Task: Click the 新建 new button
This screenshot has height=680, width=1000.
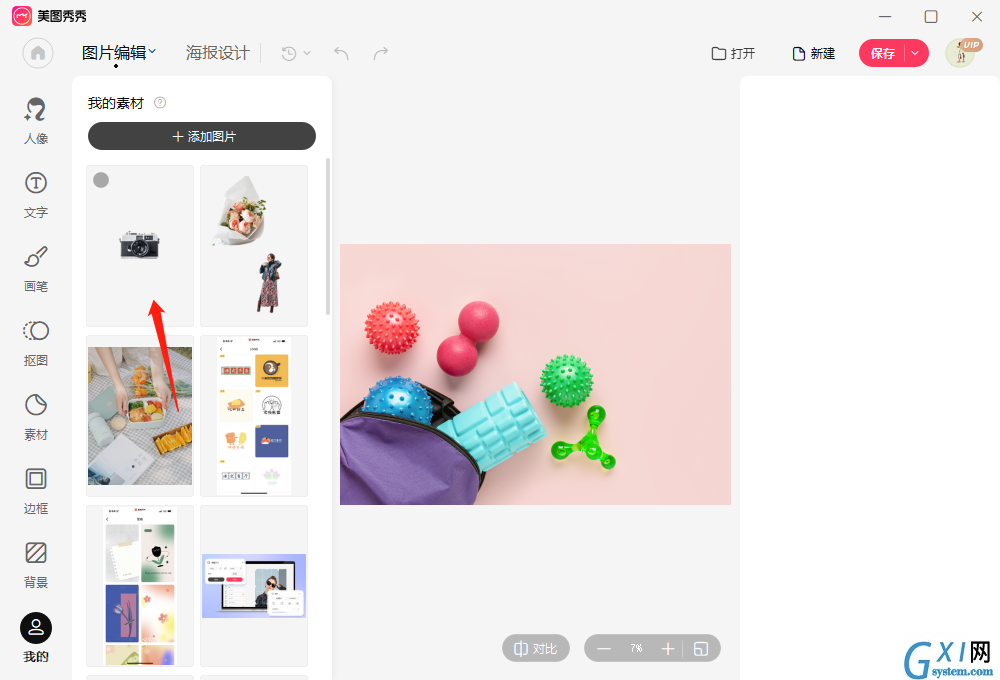Action: pos(814,54)
